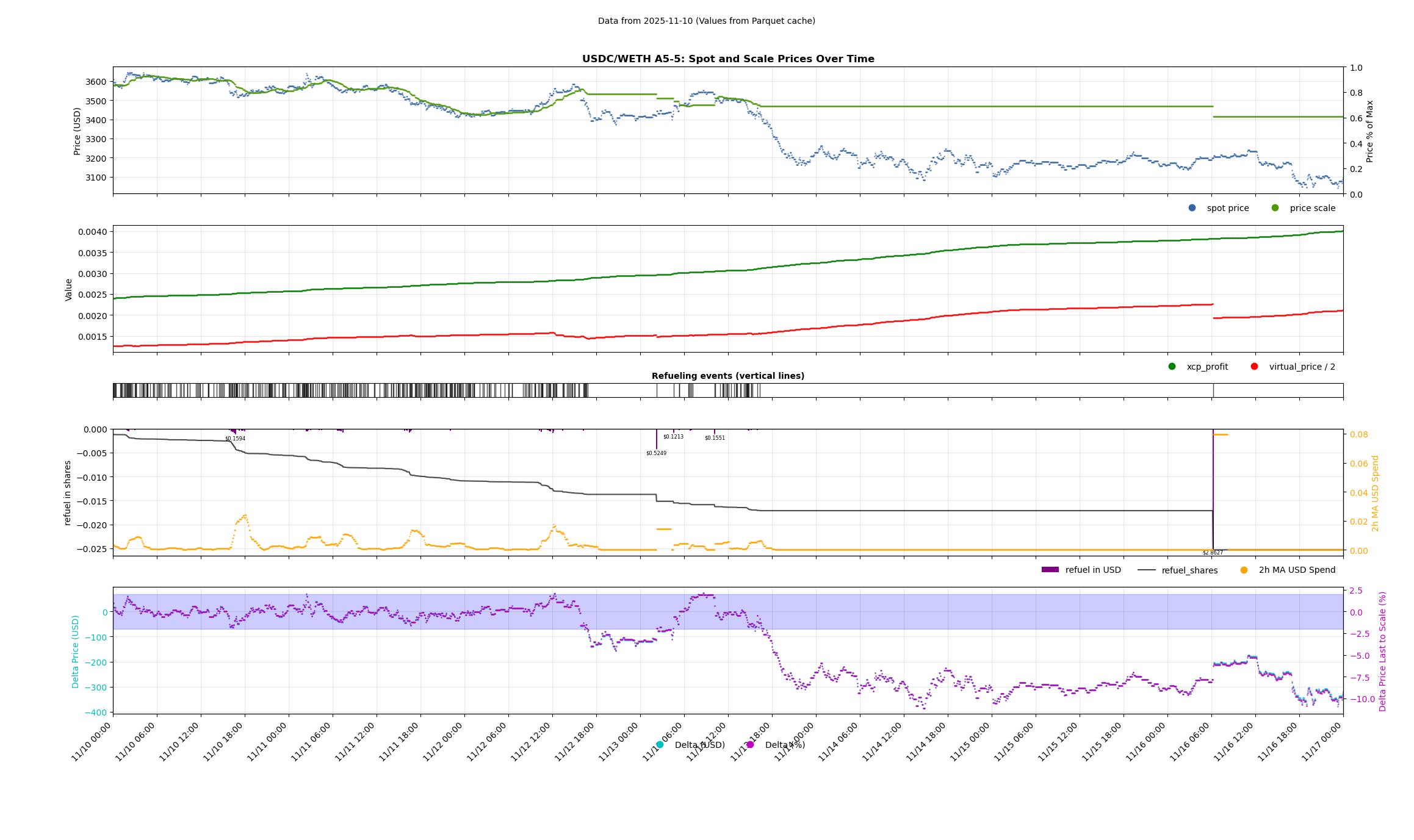Click the Price (USD) y-axis label
The height and width of the screenshot is (840, 1414).
click(78, 131)
